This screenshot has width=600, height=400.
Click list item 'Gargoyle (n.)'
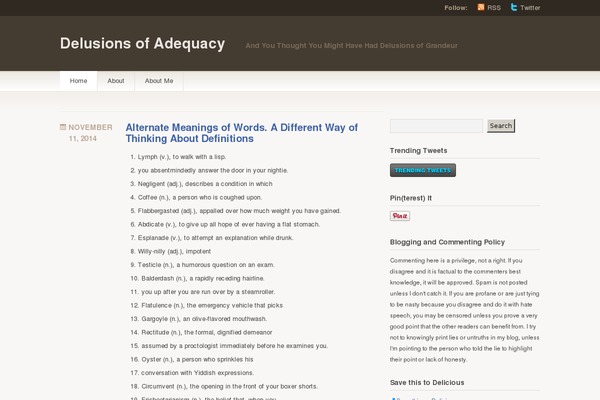point(204,319)
